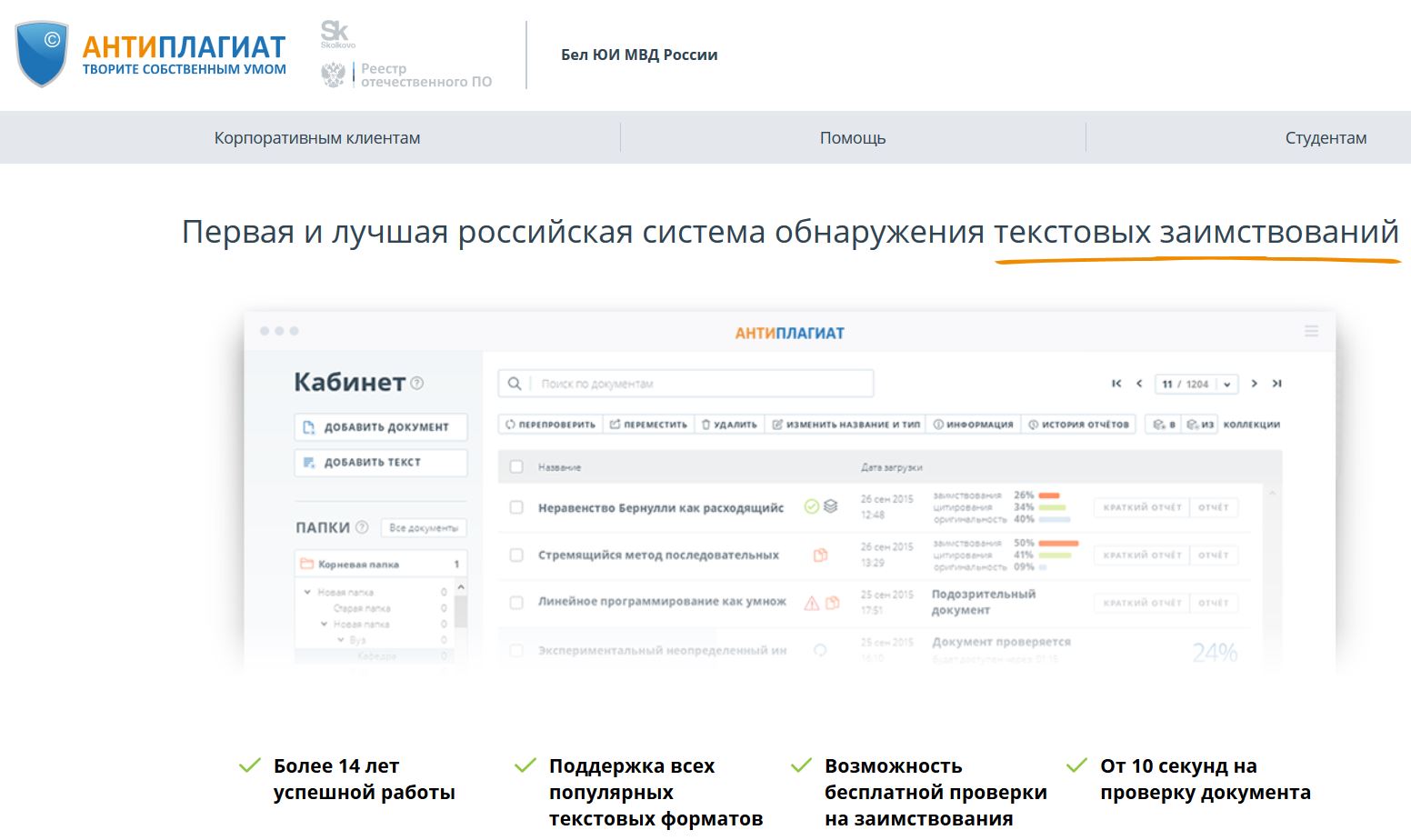Check the box for Неравенство Бернулли document
The image size is (1411, 840).
(516, 507)
